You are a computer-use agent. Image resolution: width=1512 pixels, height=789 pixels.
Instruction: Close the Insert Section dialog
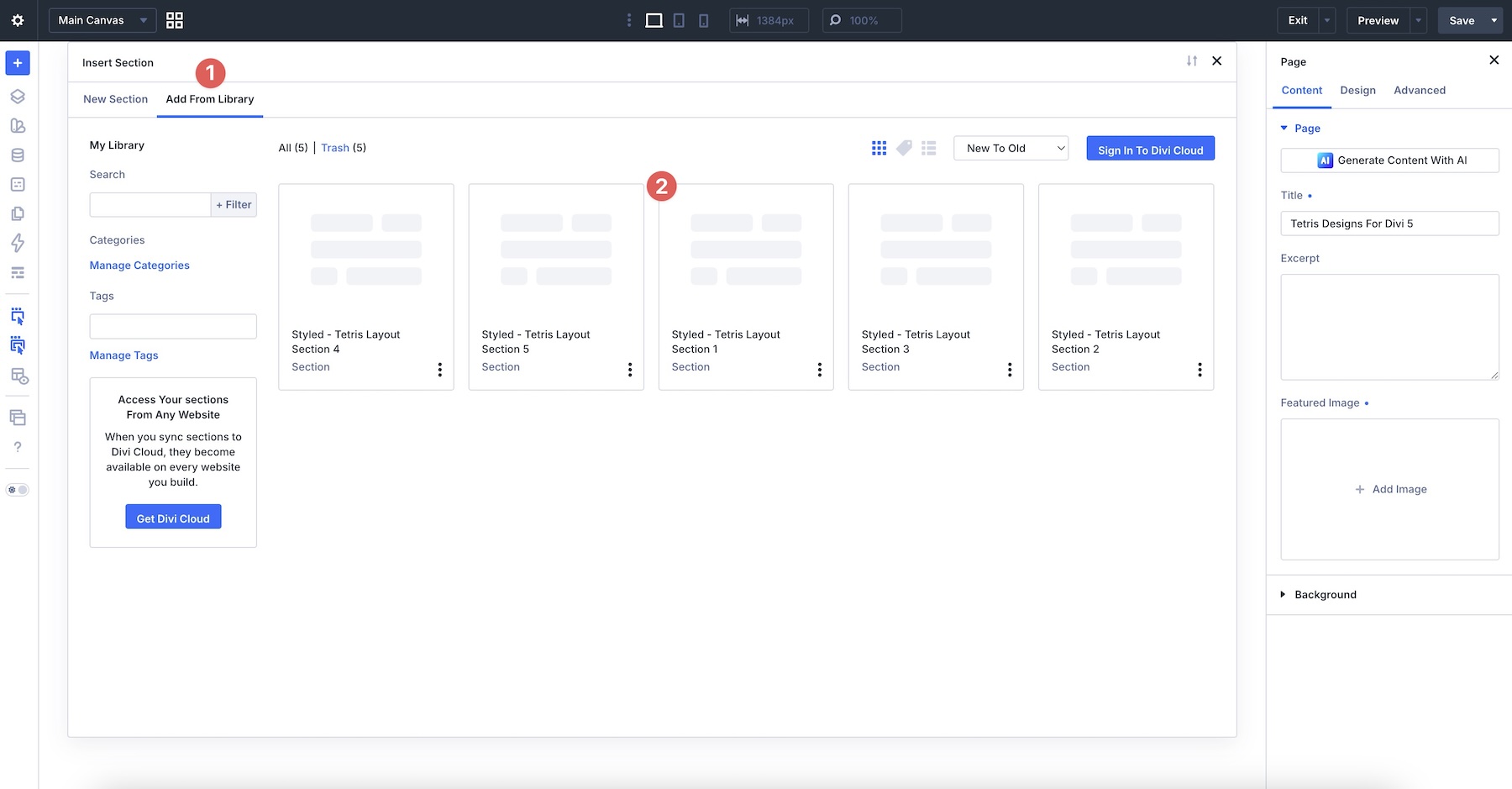point(1216,60)
